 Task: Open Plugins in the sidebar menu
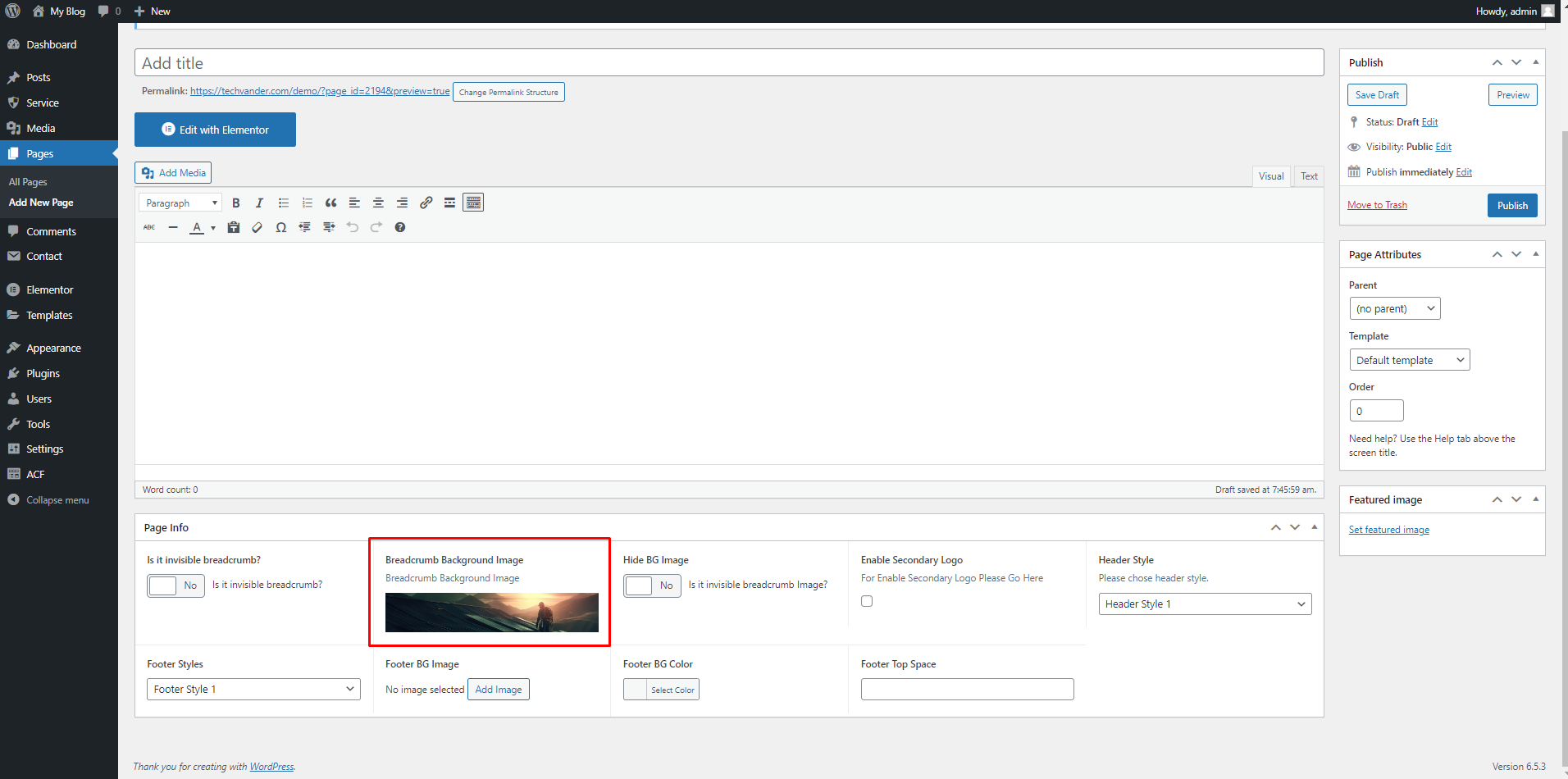tap(43, 374)
